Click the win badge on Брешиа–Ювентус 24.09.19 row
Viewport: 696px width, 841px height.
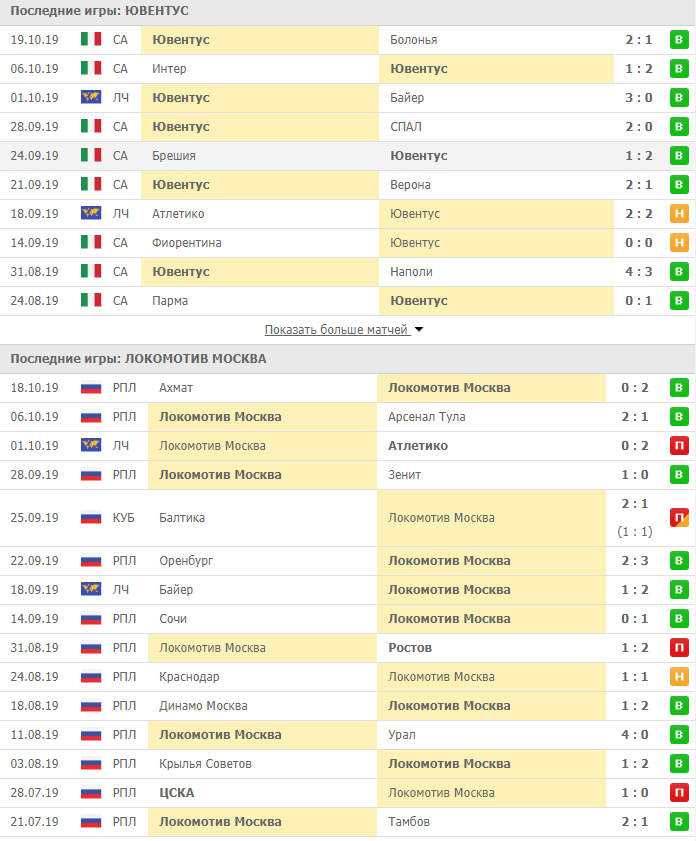(679, 156)
